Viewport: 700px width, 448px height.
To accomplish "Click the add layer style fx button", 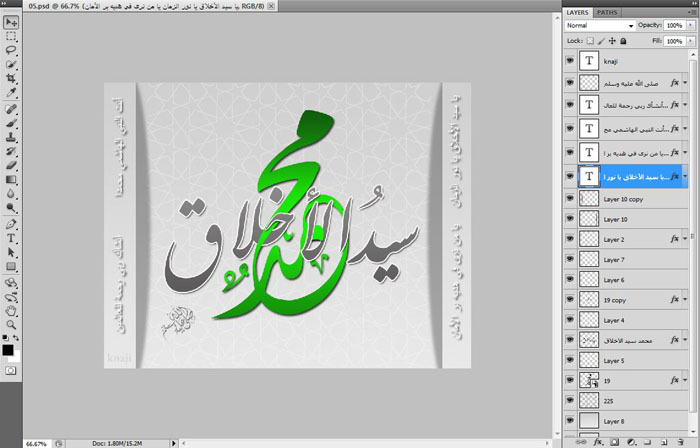I will click(597, 440).
